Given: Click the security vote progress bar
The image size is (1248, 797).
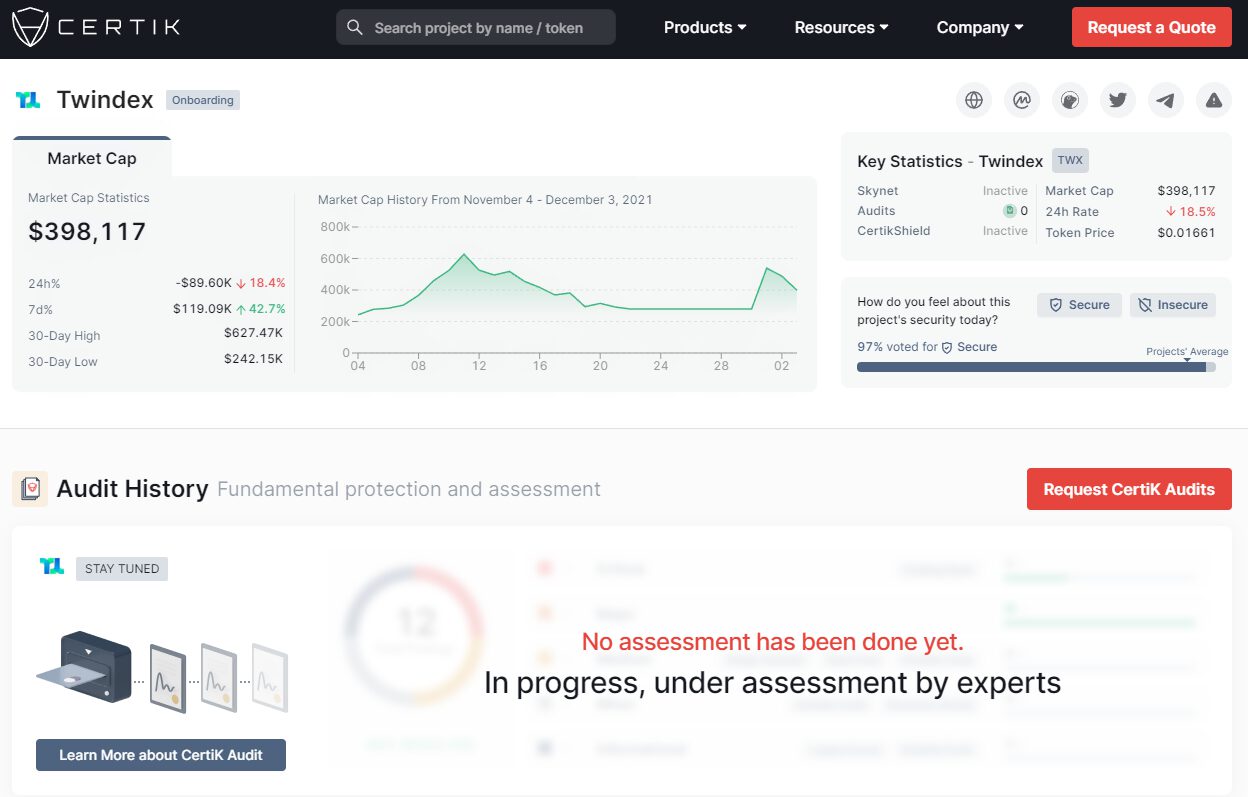Looking at the screenshot, I should point(1036,367).
